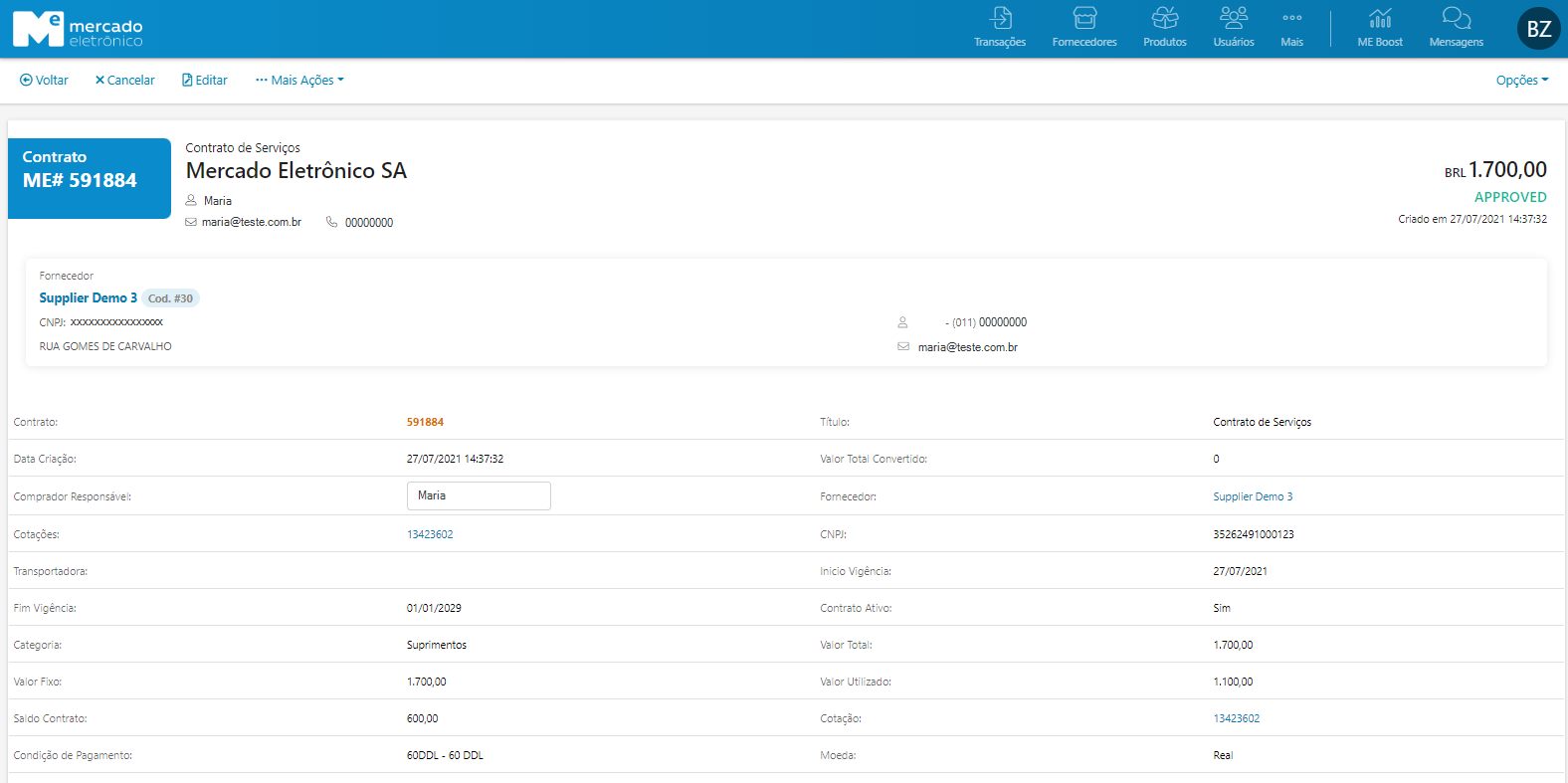The width and height of the screenshot is (1568, 783).
Task: Click the Contrato ME# 591884 blue tile
Action: tap(90, 178)
